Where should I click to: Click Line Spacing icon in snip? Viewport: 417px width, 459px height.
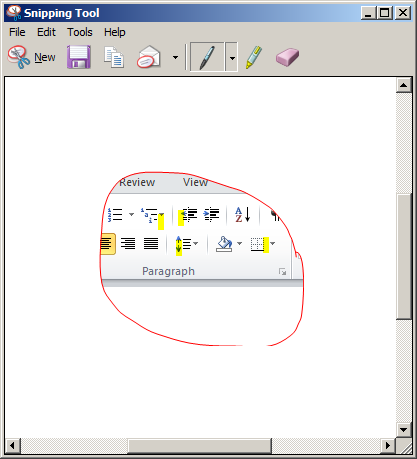183,244
